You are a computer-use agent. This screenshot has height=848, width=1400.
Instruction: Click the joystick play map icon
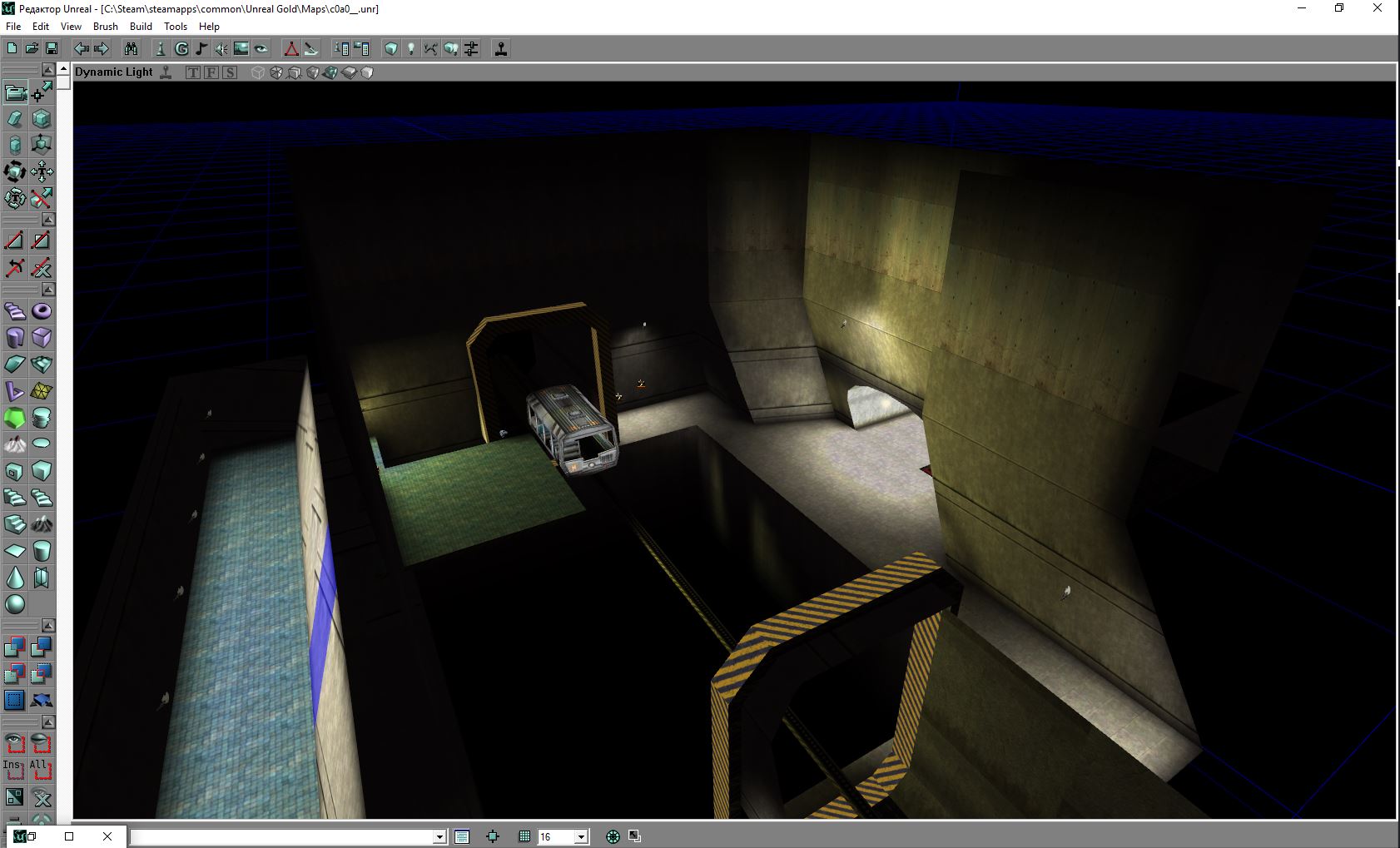[x=501, y=49]
